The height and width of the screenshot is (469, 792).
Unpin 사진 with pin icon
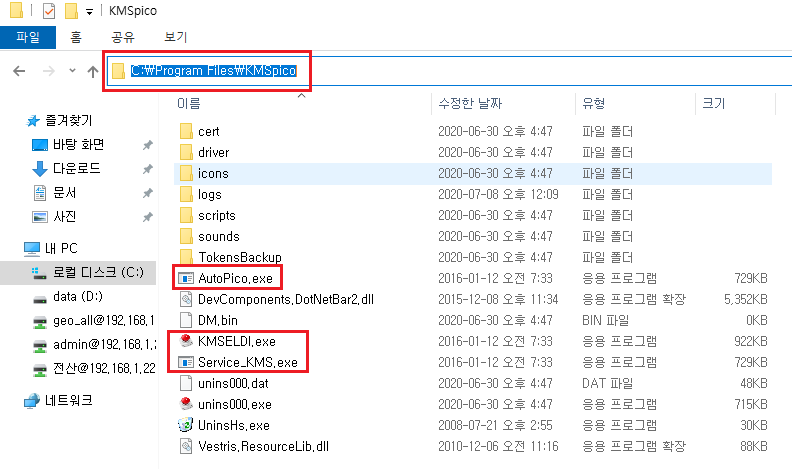tap(147, 217)
